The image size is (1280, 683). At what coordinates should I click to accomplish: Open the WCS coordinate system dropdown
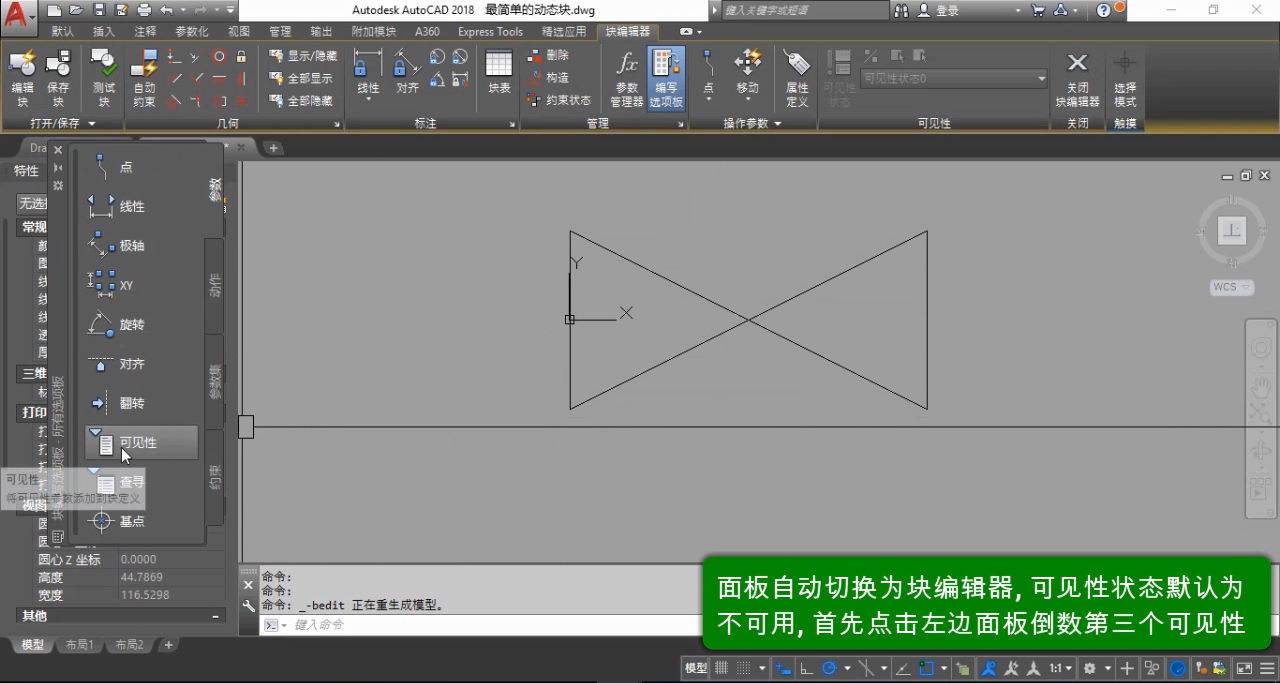point(1230,287)
